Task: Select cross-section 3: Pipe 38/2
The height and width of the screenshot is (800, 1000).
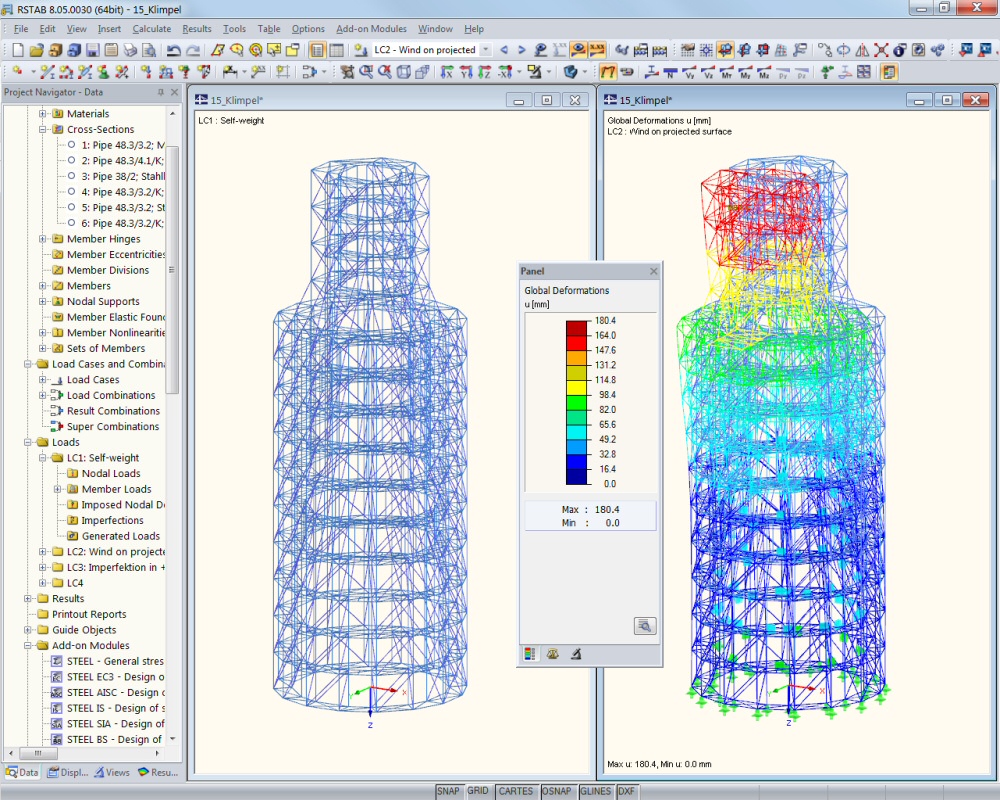Action: click(116, 176)
